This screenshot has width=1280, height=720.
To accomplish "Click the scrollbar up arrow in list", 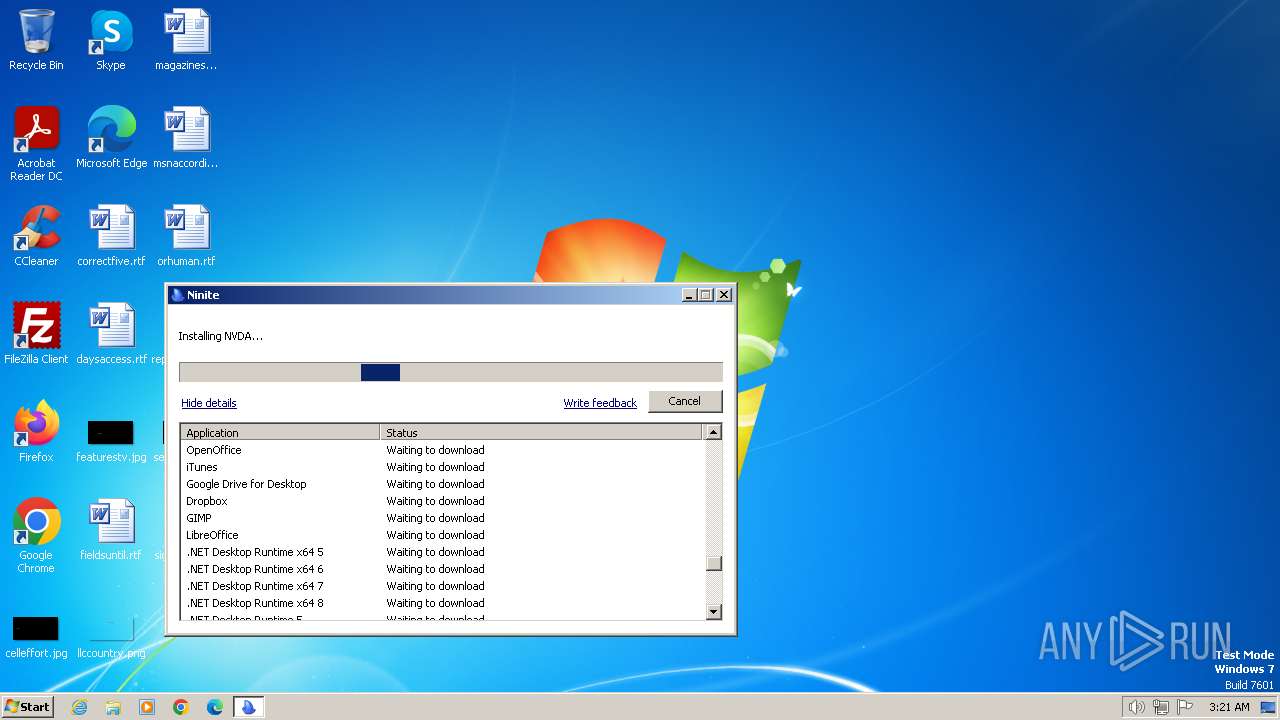I will pos(713,433).
